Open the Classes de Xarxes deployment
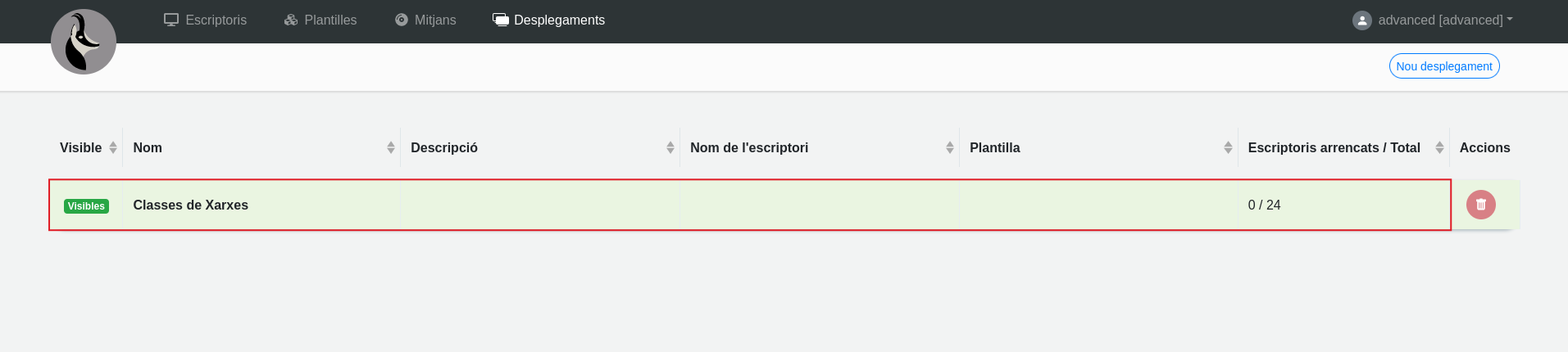This screenshot has width=1568, height=352. click(190, 205)
